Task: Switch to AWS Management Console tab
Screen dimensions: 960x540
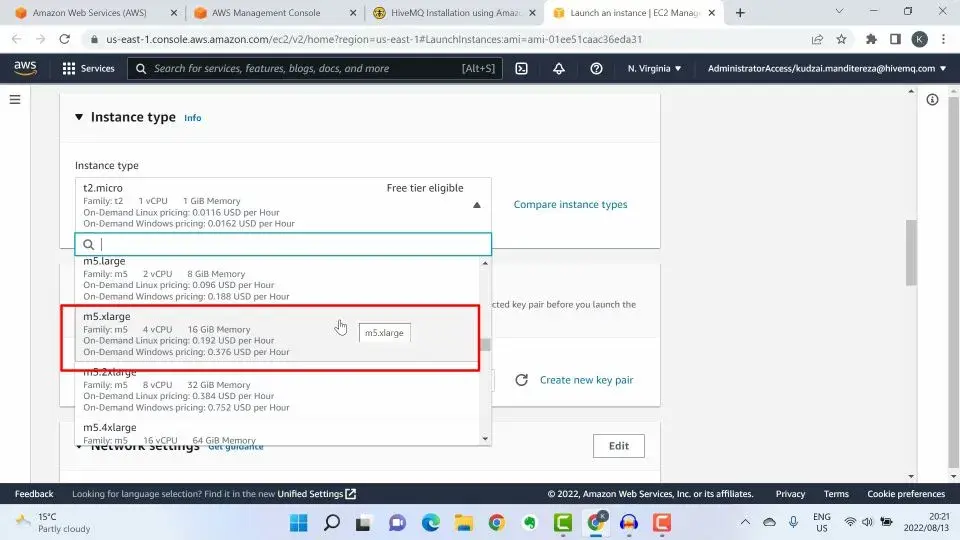Action: click(x=266, y=13)
